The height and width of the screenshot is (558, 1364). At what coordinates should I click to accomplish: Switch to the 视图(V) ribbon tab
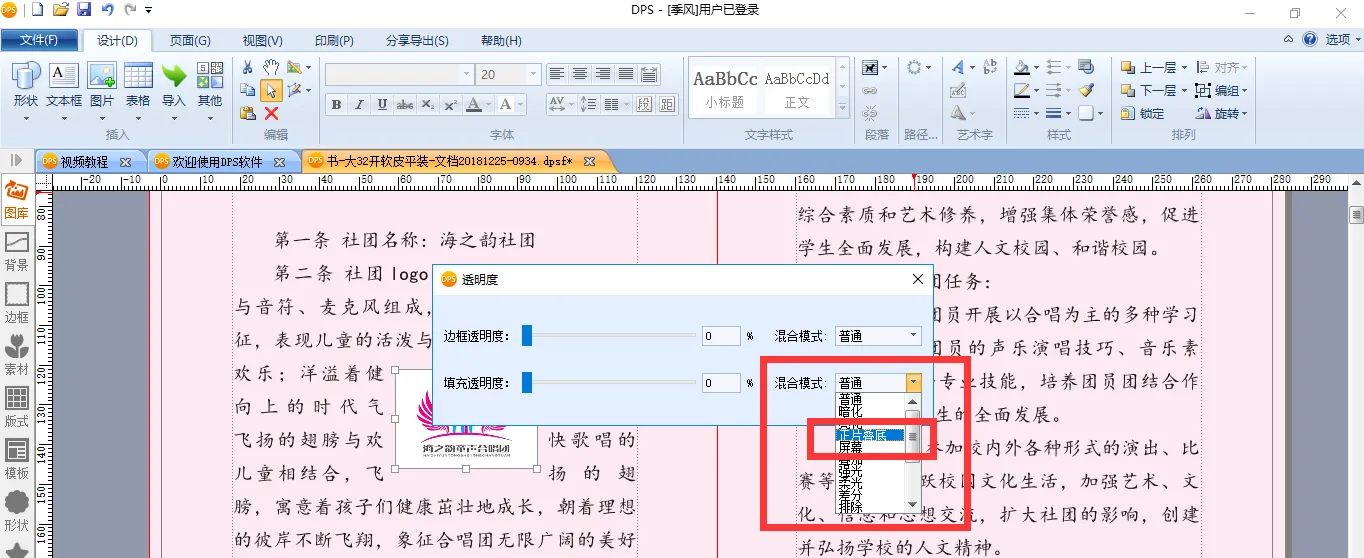(x=262, y=41)
